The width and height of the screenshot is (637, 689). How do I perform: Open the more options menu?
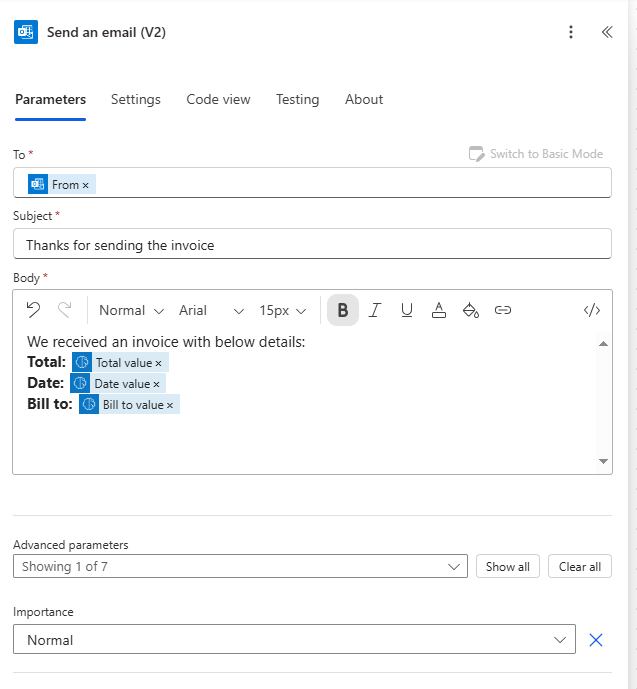point(571,32)
